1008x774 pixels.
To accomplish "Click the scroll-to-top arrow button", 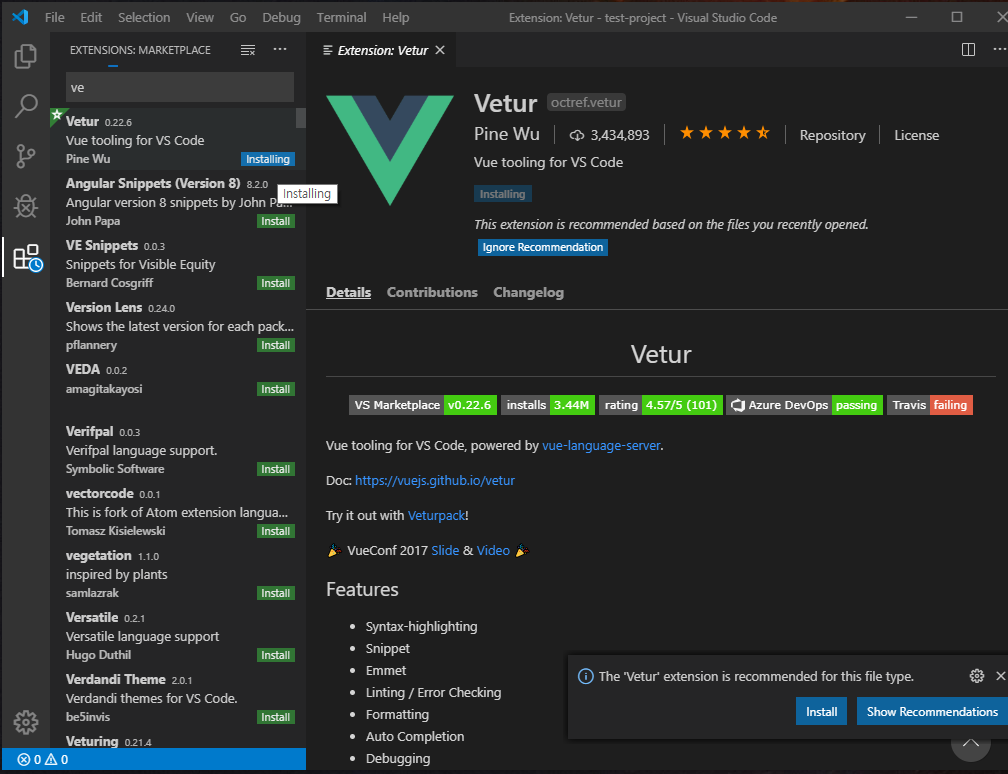I will (971, 744).
